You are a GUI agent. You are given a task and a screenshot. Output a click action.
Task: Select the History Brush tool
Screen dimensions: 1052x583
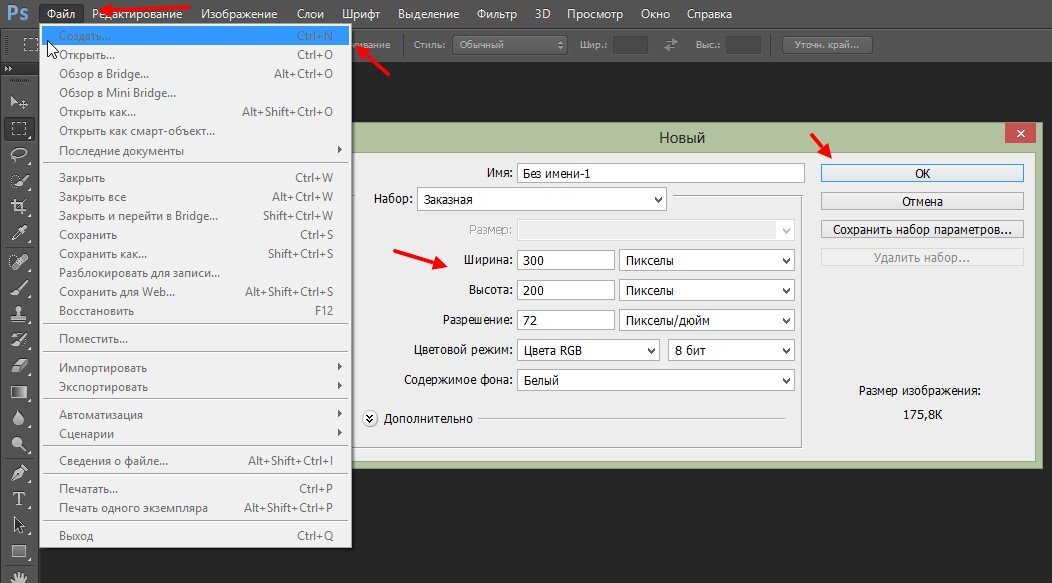pyautogui.click(x=19, y=339)
